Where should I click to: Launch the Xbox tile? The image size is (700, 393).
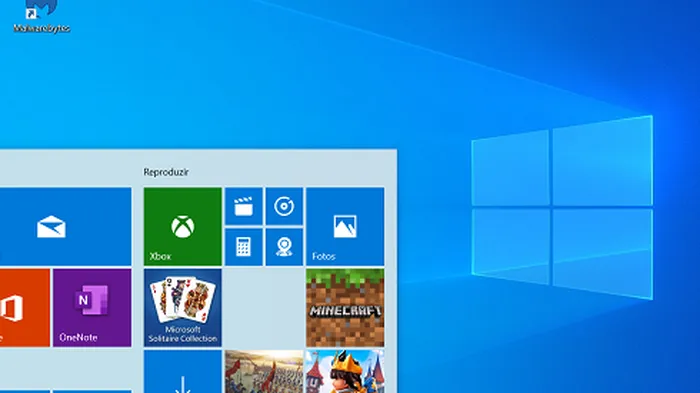[183, 226]
